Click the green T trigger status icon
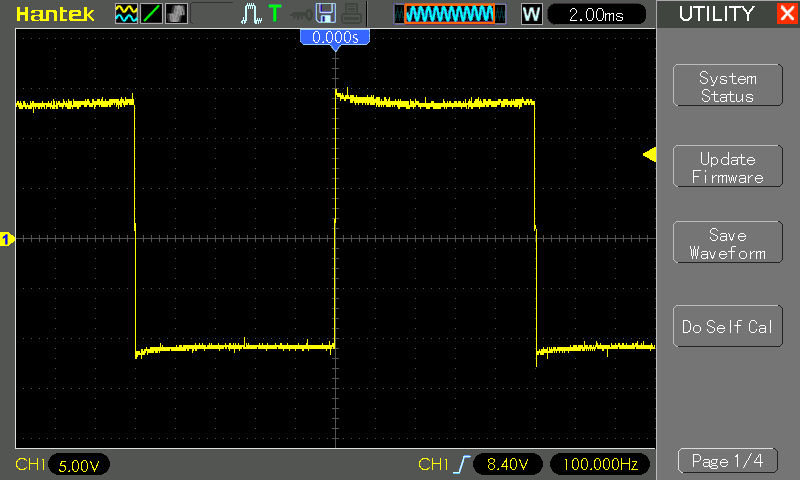This screenshot has width=800, height=480. click(275, 14)
